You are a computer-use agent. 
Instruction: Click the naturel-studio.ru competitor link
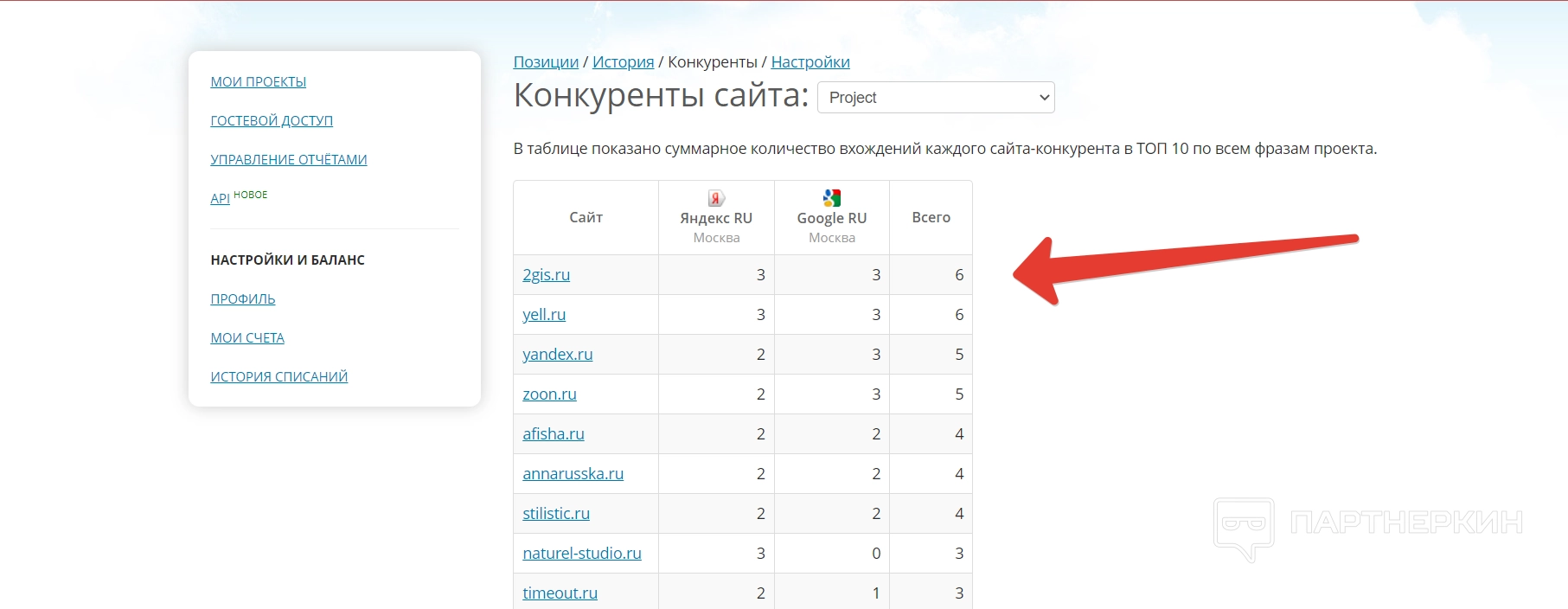coord(582,554)
